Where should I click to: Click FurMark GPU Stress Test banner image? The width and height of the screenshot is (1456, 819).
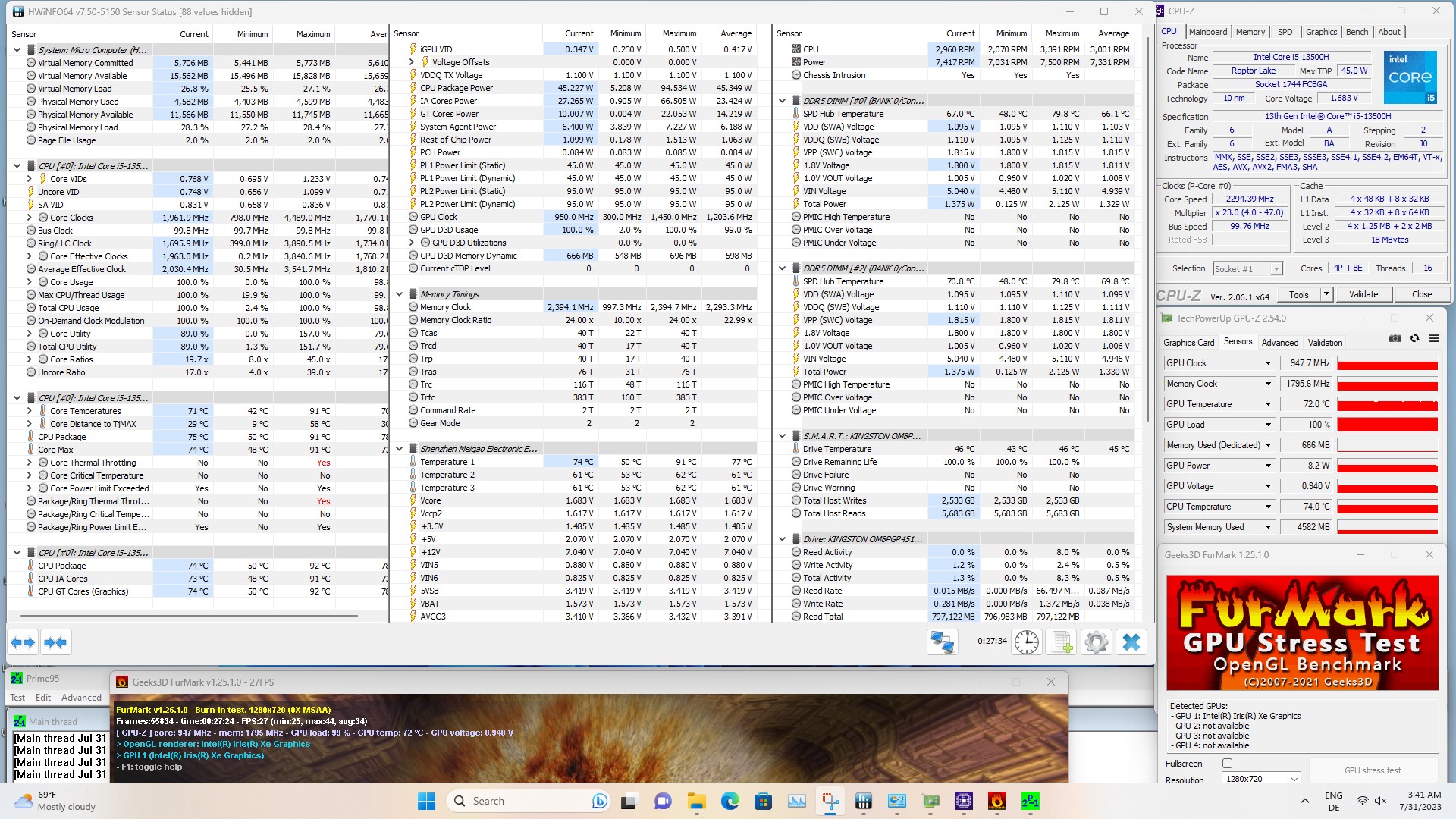point(1302,632)
